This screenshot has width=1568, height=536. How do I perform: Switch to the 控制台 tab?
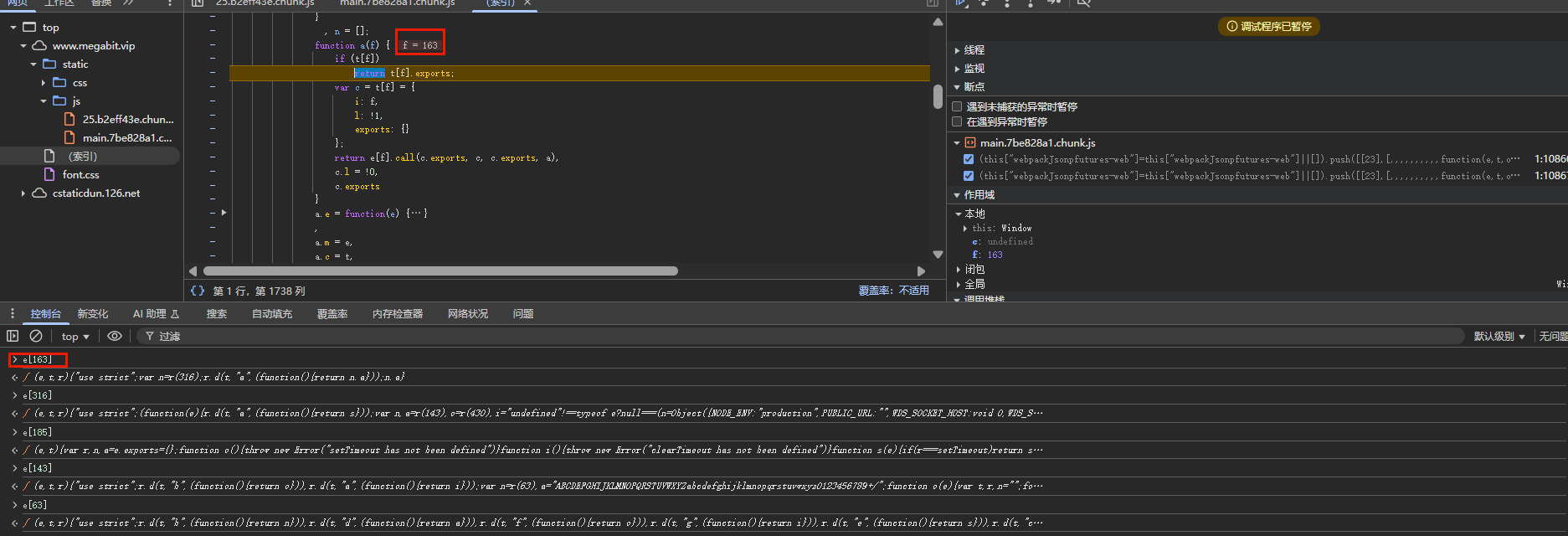click(46, 313)
